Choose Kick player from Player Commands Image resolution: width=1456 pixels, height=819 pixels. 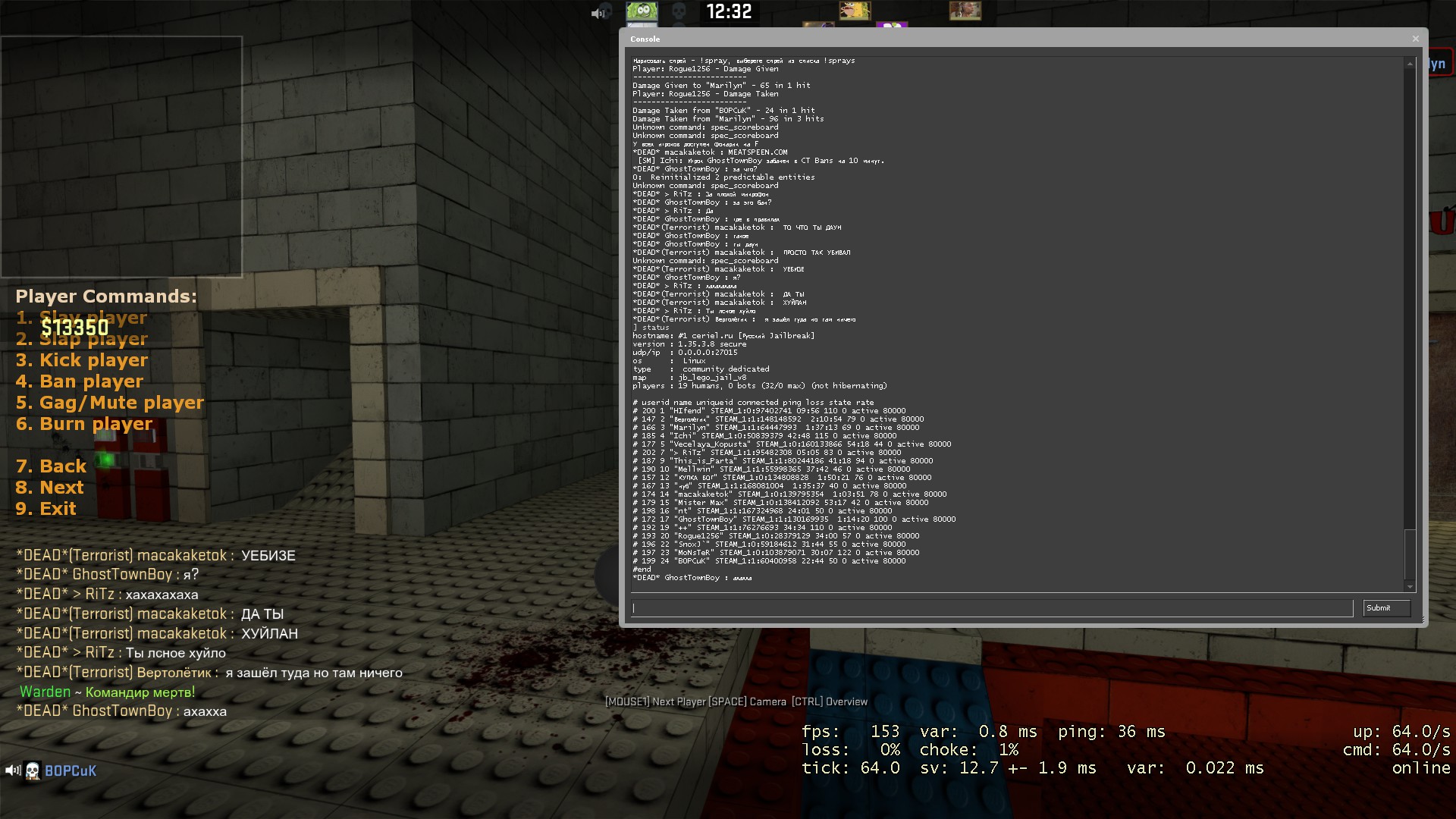[82, 360]
